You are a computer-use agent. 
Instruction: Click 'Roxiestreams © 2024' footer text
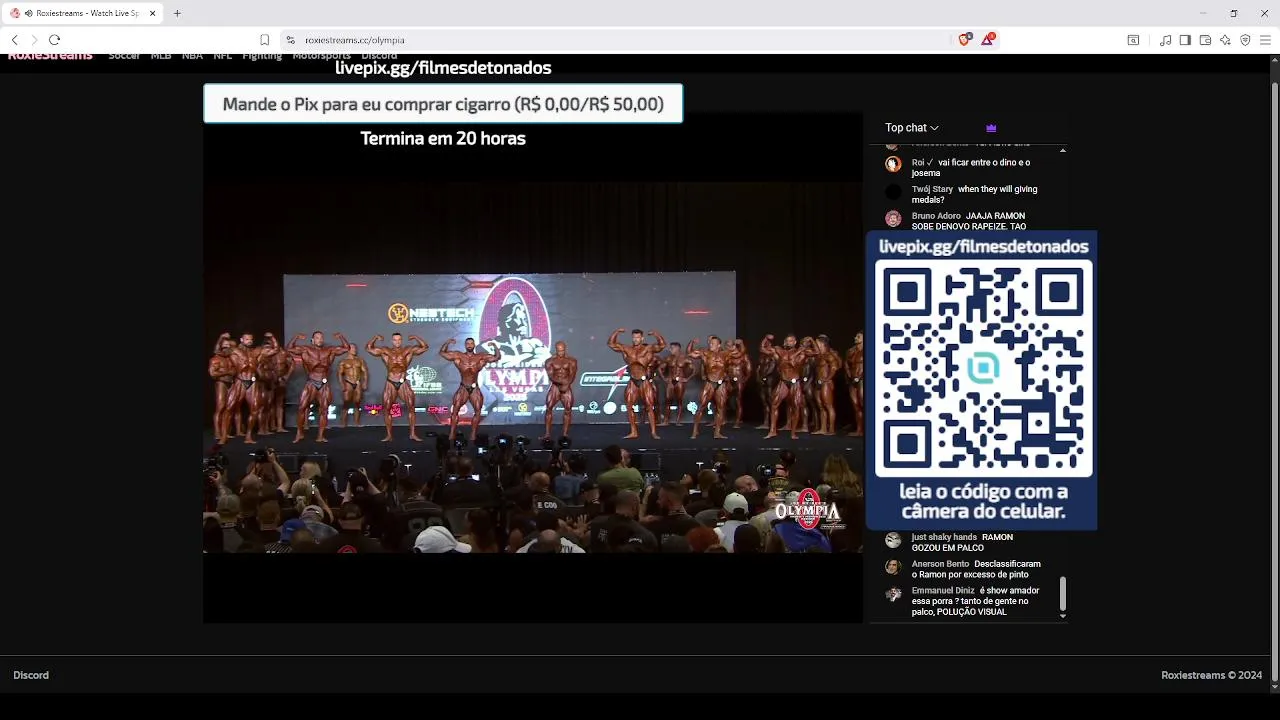1211,675
